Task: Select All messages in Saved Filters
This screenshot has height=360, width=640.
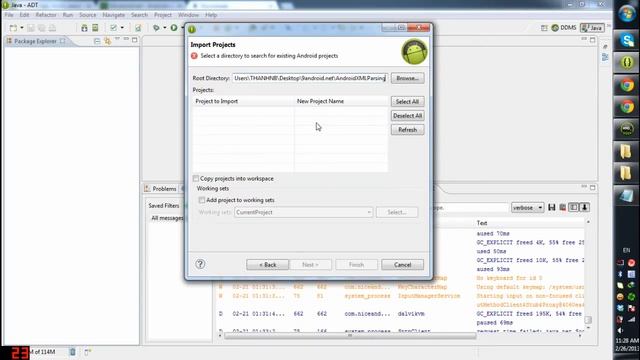Action: pyautogui.click(x=167, y=218)
